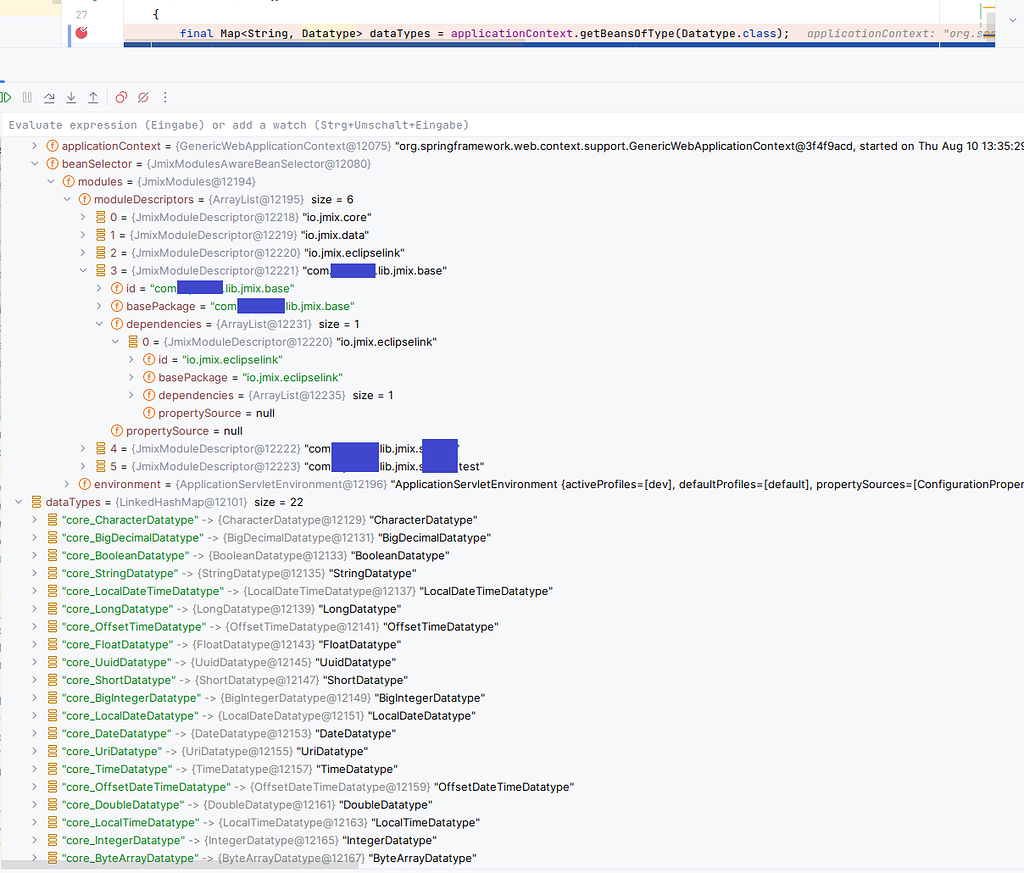Image resolution: width=1024 pixels, height=873 pixels.
Task: Open the View Breakpoints dialog icon
Action: (x=122, y=97)
